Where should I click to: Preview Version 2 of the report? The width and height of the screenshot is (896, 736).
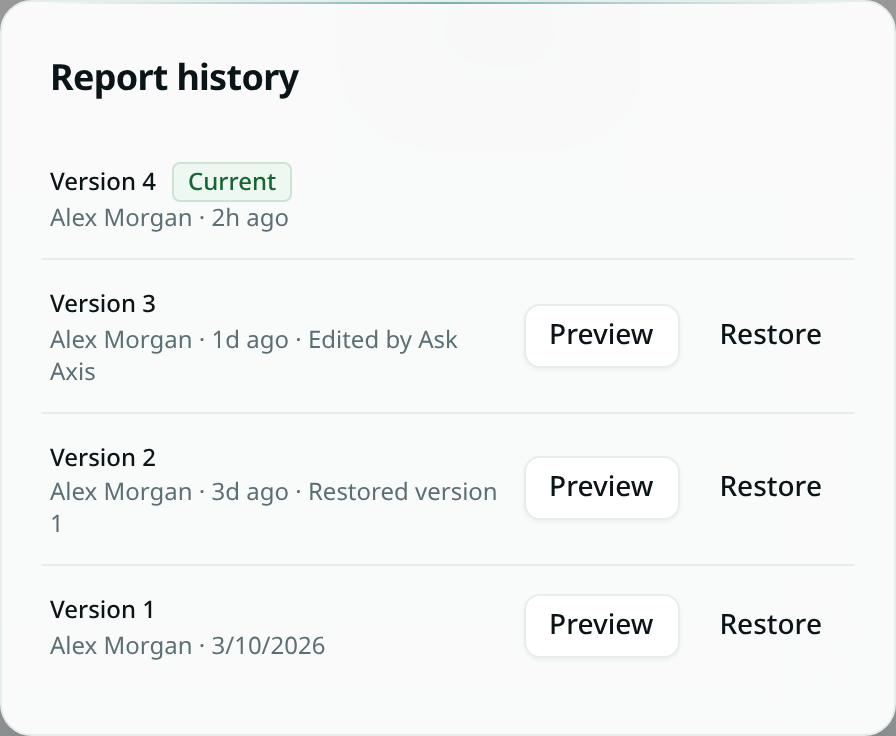pyautogui.click(x=602, y=487)
